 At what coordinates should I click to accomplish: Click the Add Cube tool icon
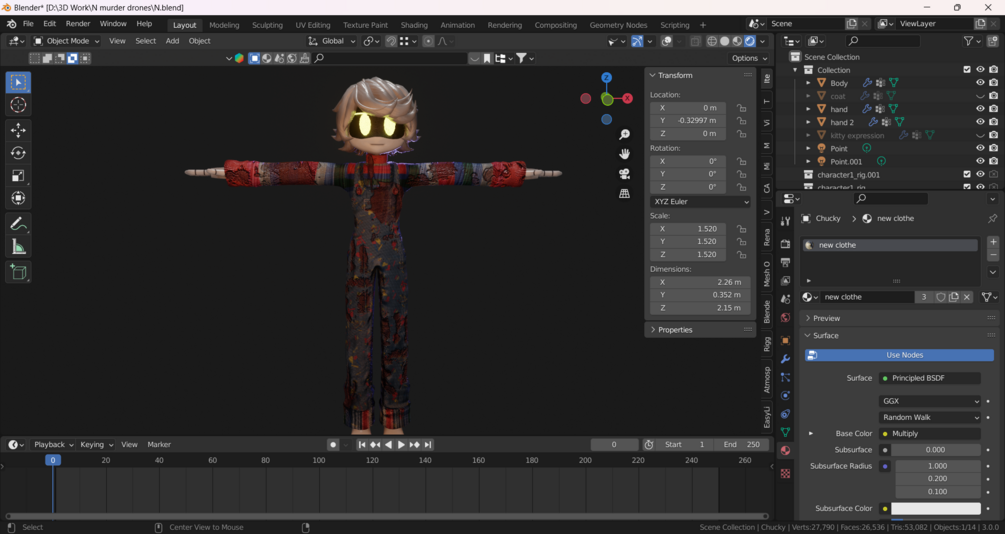(x=18, y=272)
